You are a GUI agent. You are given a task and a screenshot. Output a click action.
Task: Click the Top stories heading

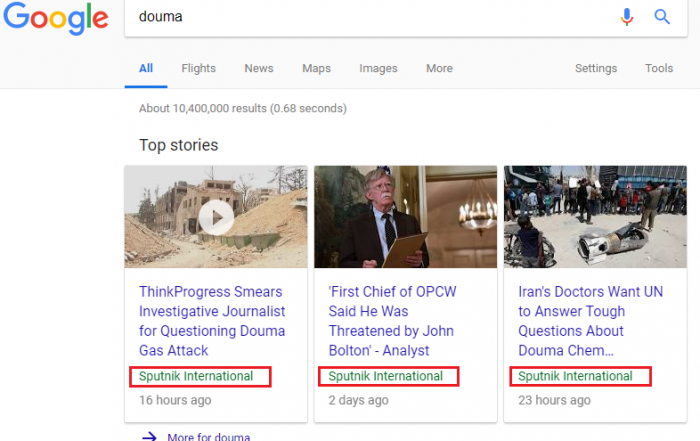[179, 145]
